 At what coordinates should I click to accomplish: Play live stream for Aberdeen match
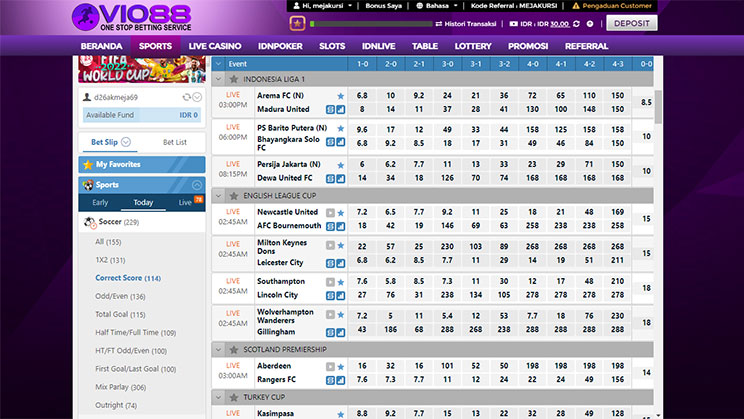[x=330, y=366]
